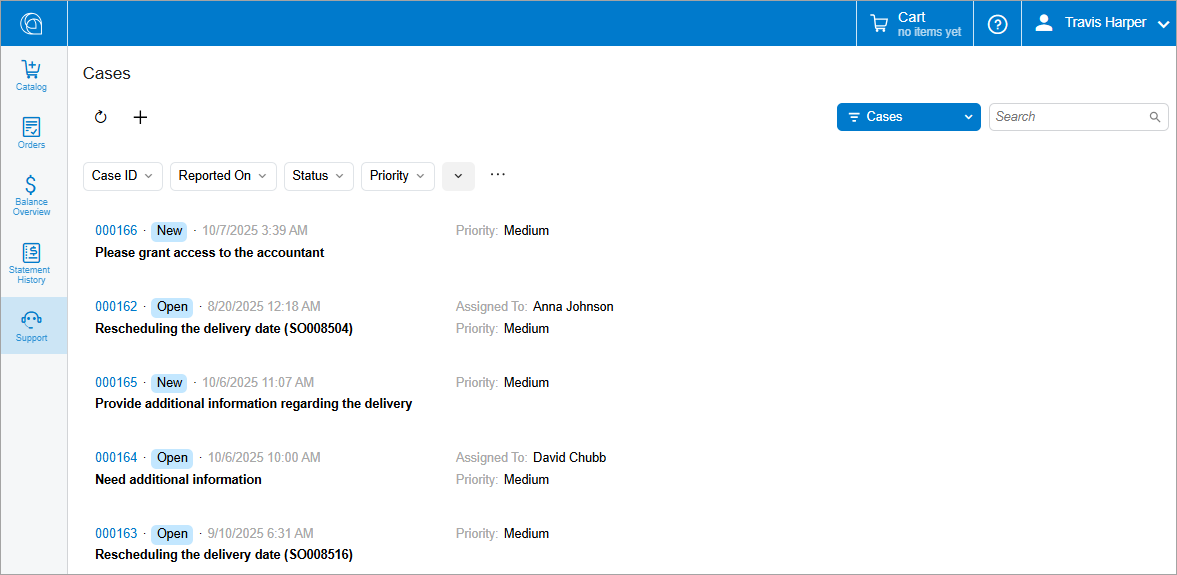Open the Cases filter dropdown

[x=908, y=117]
